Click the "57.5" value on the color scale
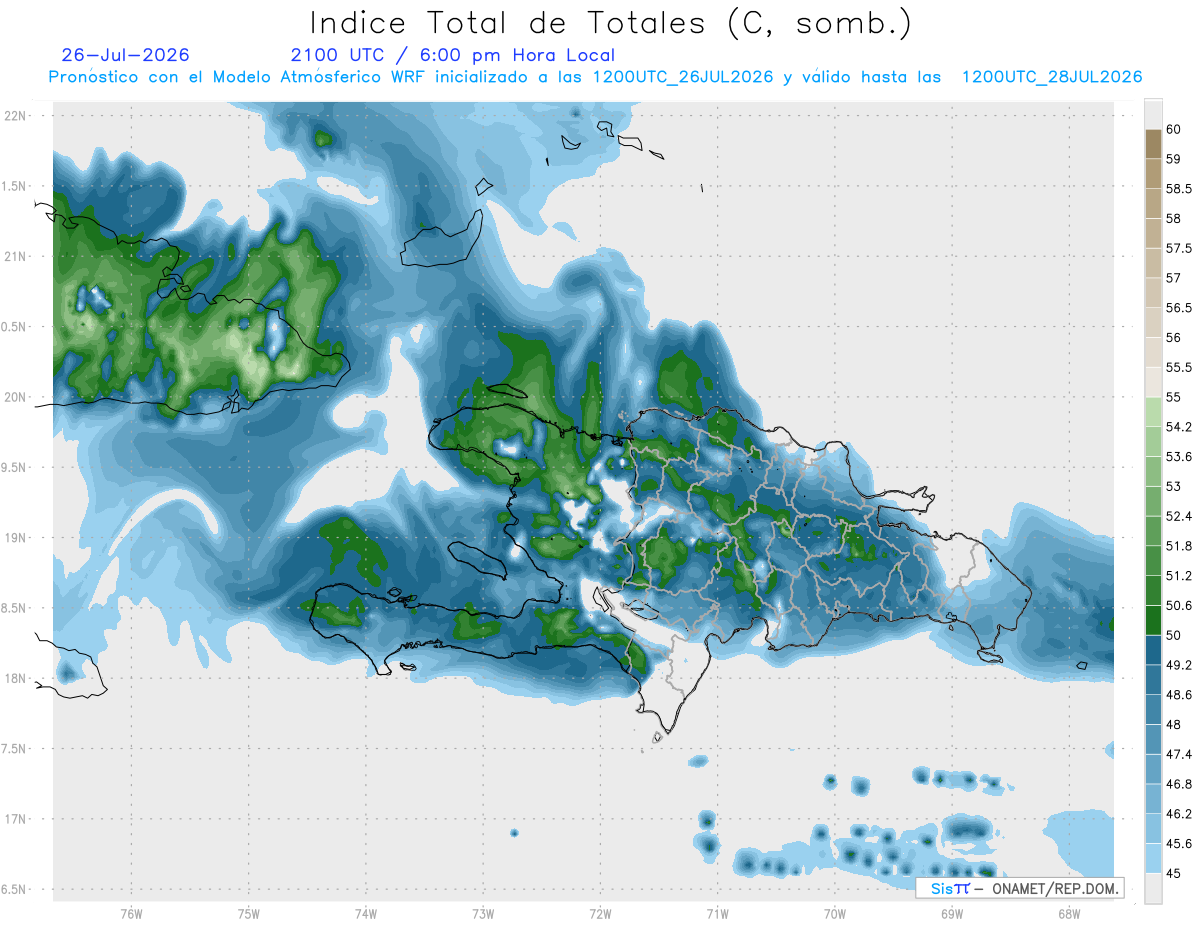 (1178, 248)
